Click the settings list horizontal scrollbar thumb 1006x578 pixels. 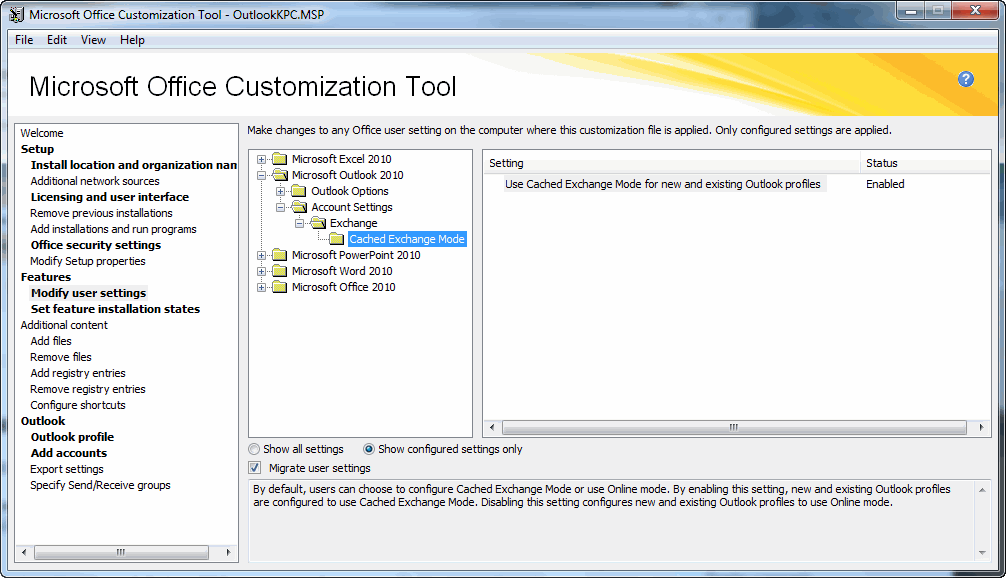[x=734, y=427]
